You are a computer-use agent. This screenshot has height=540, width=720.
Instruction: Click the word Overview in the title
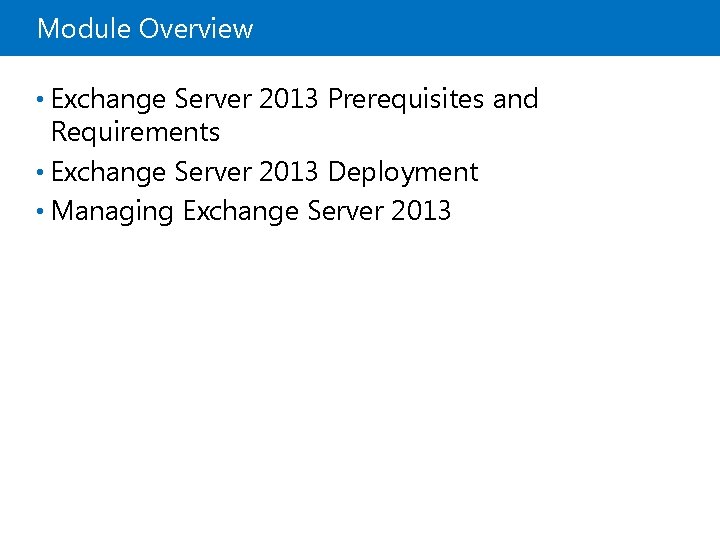(196, 29)
